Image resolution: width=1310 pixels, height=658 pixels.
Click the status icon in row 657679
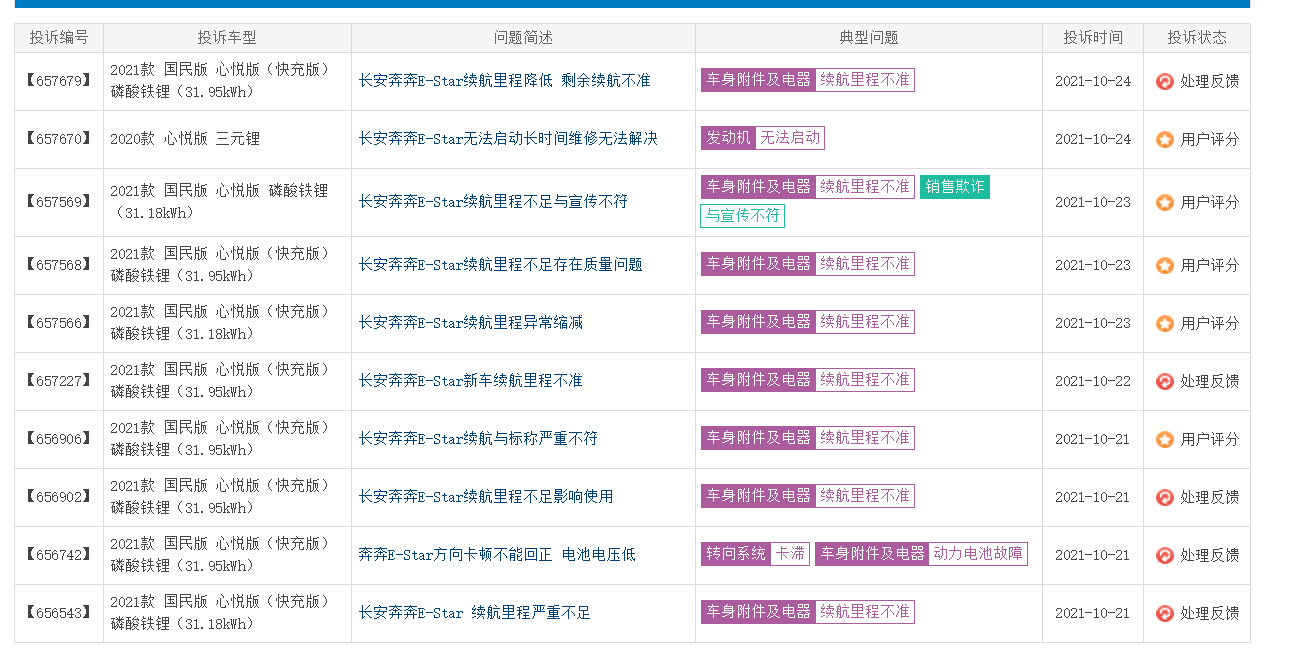(x=1165, y=81)
